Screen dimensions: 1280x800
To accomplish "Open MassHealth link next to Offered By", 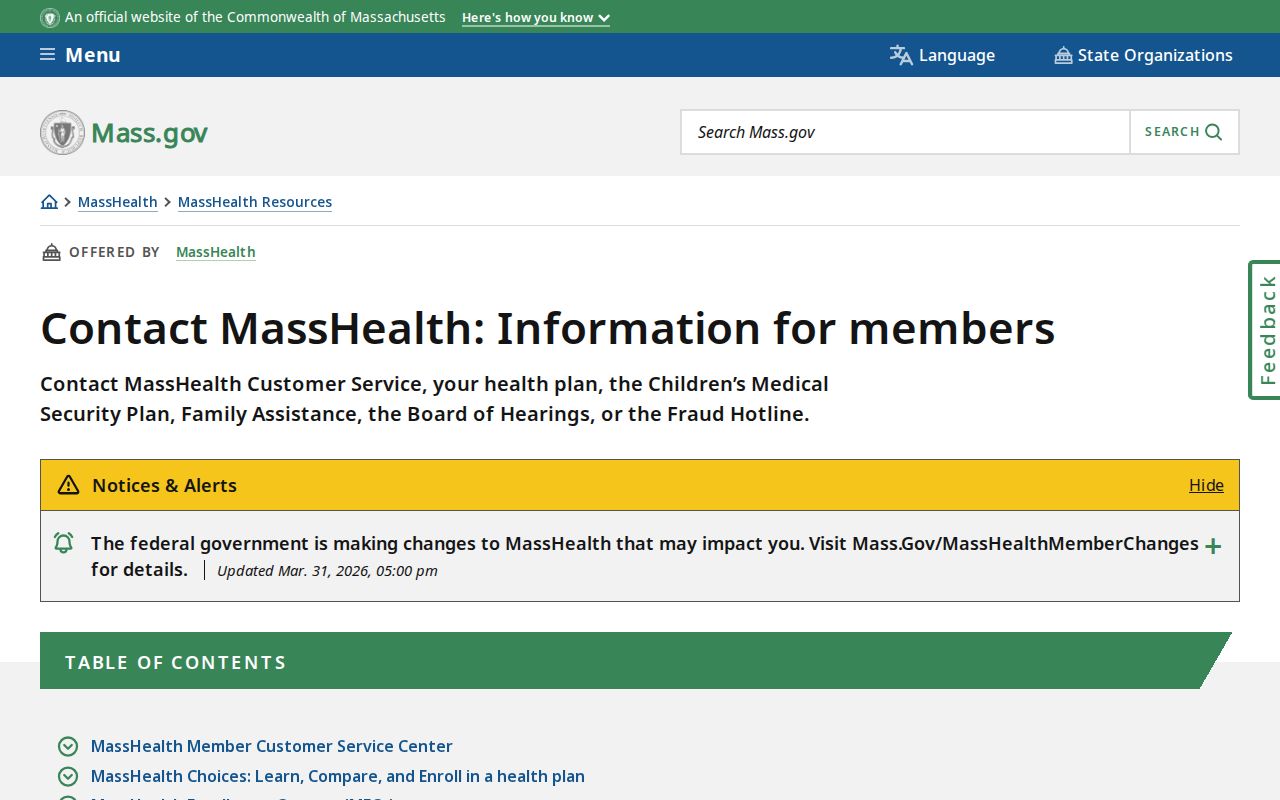I will [x=216, y=252].
